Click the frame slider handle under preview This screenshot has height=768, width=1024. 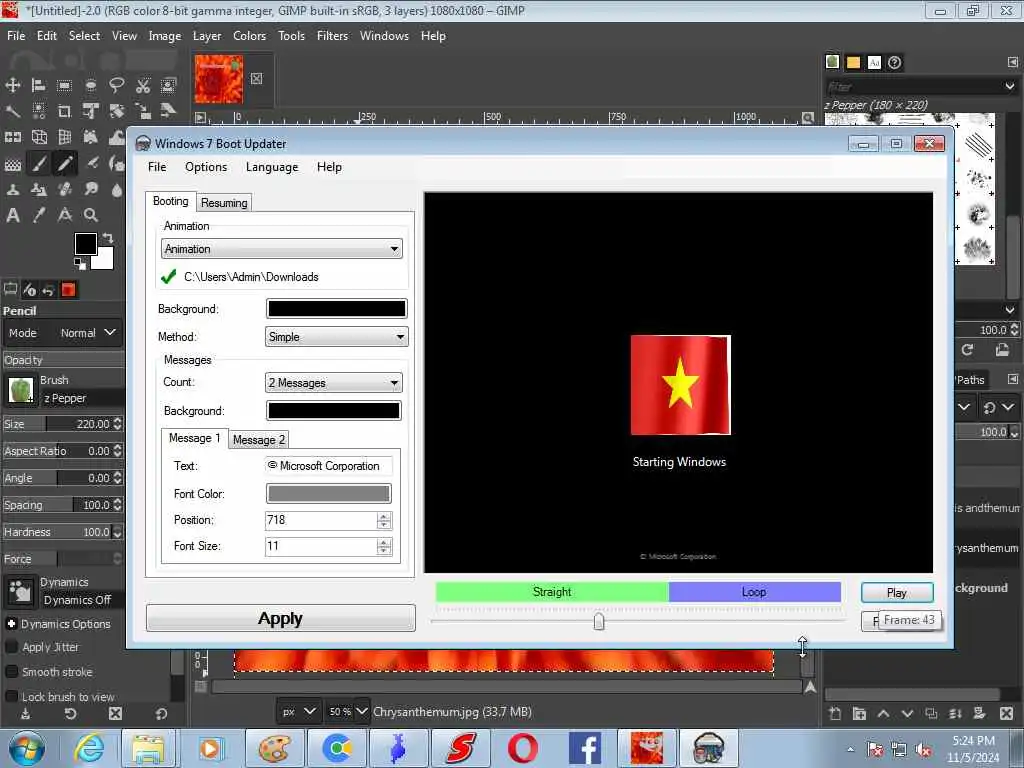599,620
